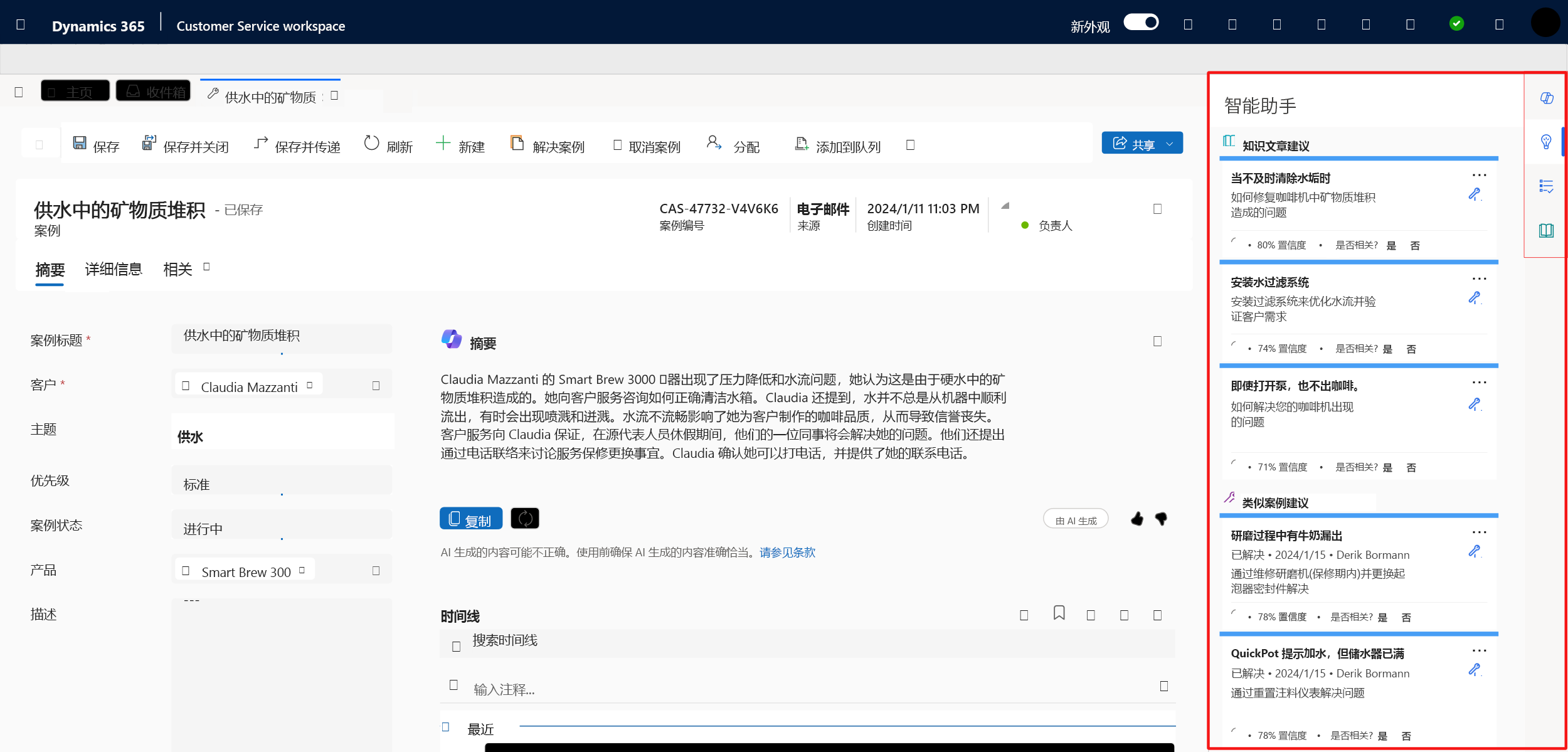The image size is (1568, 752).
Task: Click 取消案例 in the command bar
Action: (647, 146)
